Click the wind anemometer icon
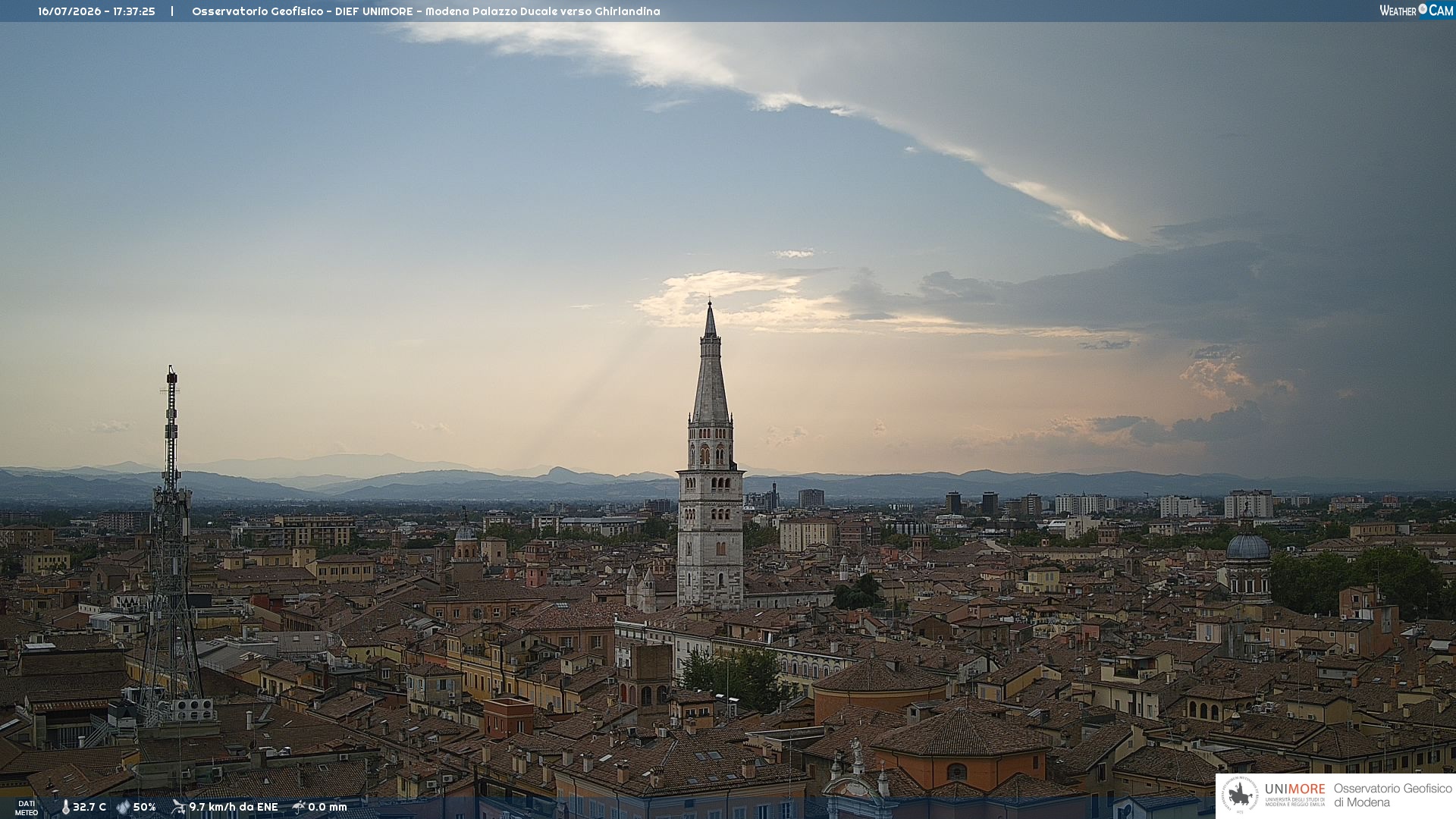 click(x=179, y=807)
